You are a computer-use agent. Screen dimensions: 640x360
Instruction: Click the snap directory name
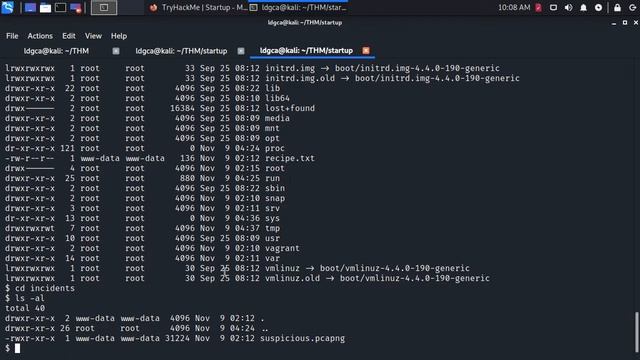click(275, 198)
